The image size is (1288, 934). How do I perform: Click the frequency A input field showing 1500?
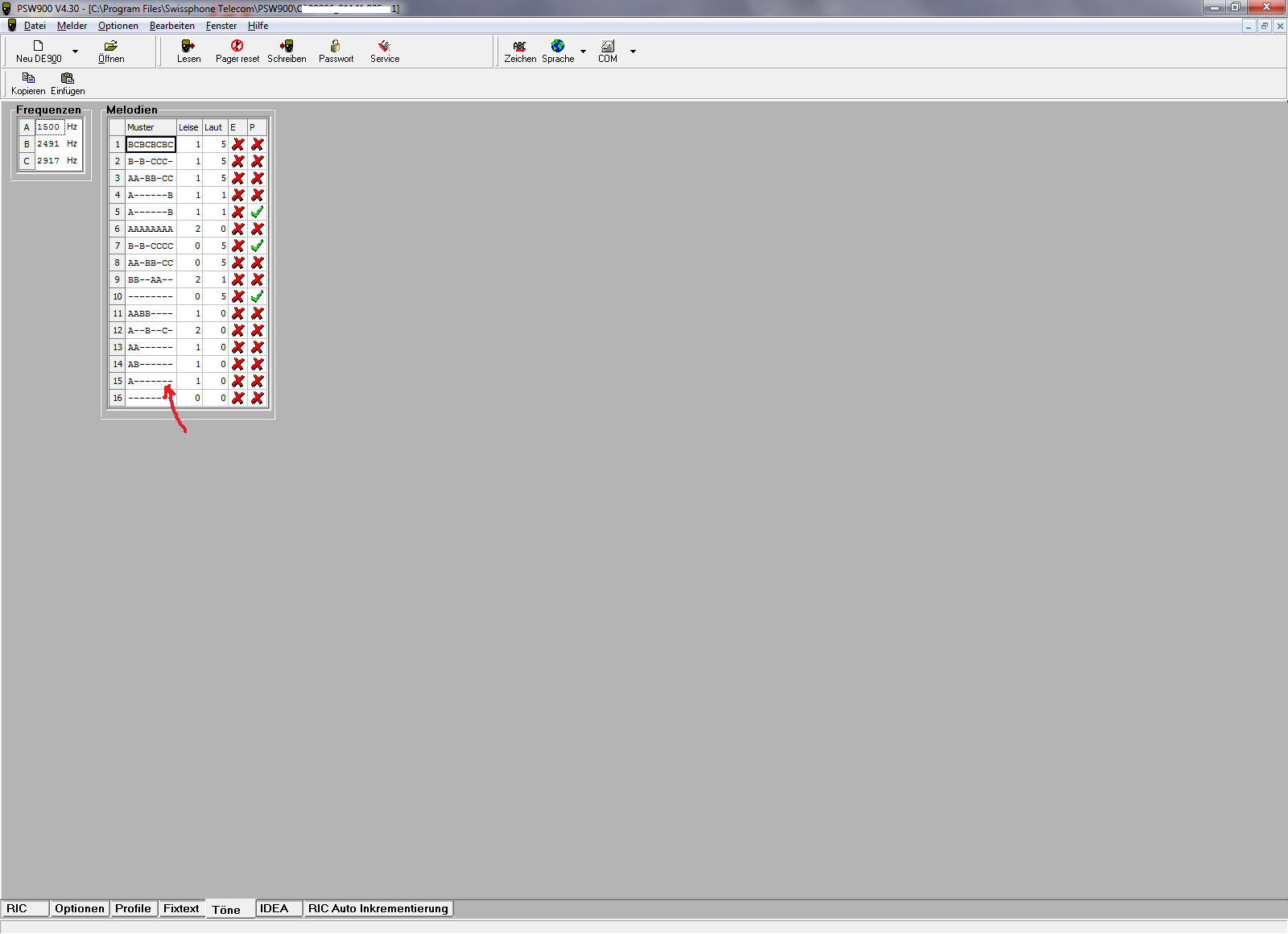click(49, 127)
